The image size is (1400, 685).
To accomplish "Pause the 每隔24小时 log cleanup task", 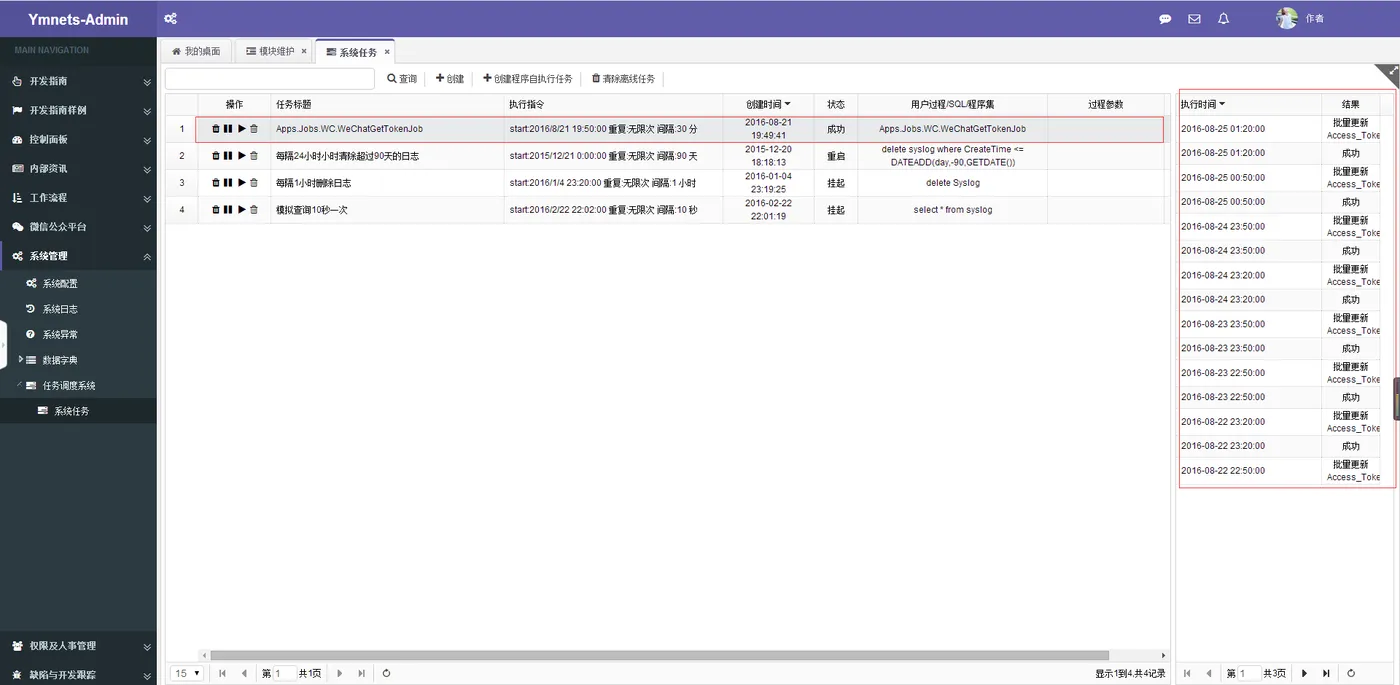I will coord(228,155).
